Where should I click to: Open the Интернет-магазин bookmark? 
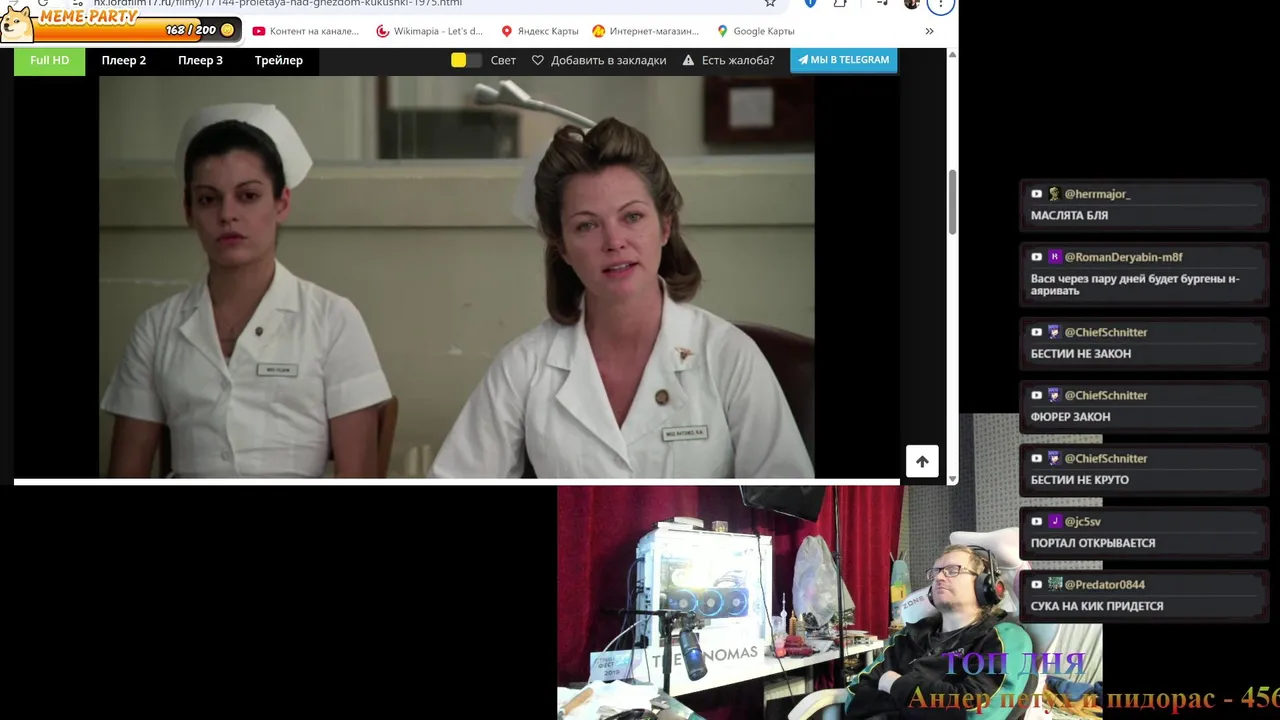click(645, 31)
